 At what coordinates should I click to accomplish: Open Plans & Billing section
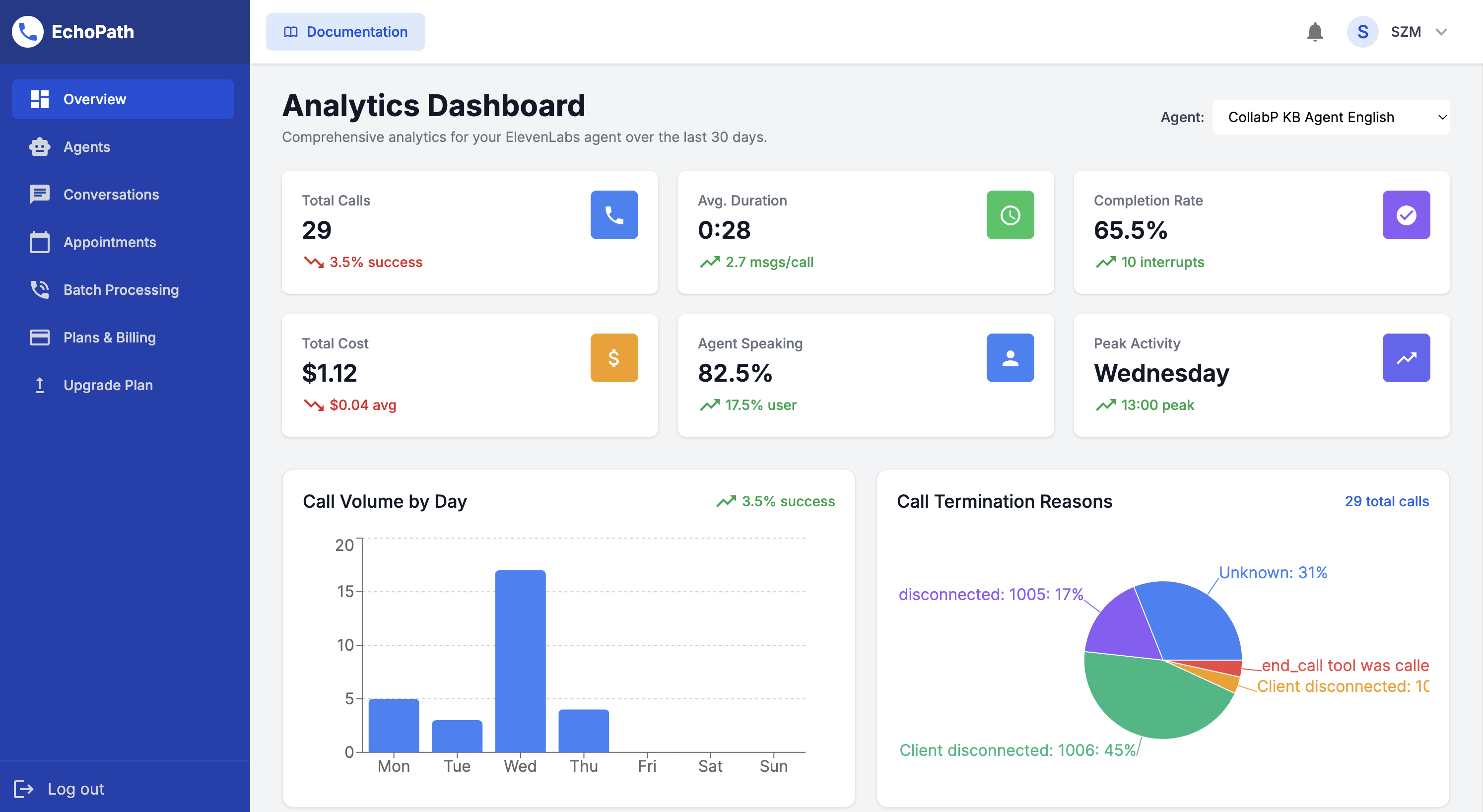coord(109,338)
